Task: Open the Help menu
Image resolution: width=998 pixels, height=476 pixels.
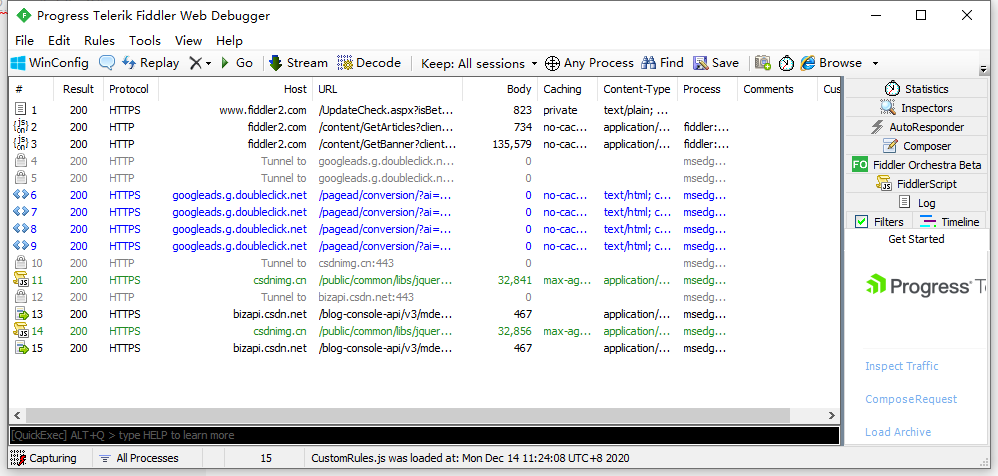Action: 229,41
